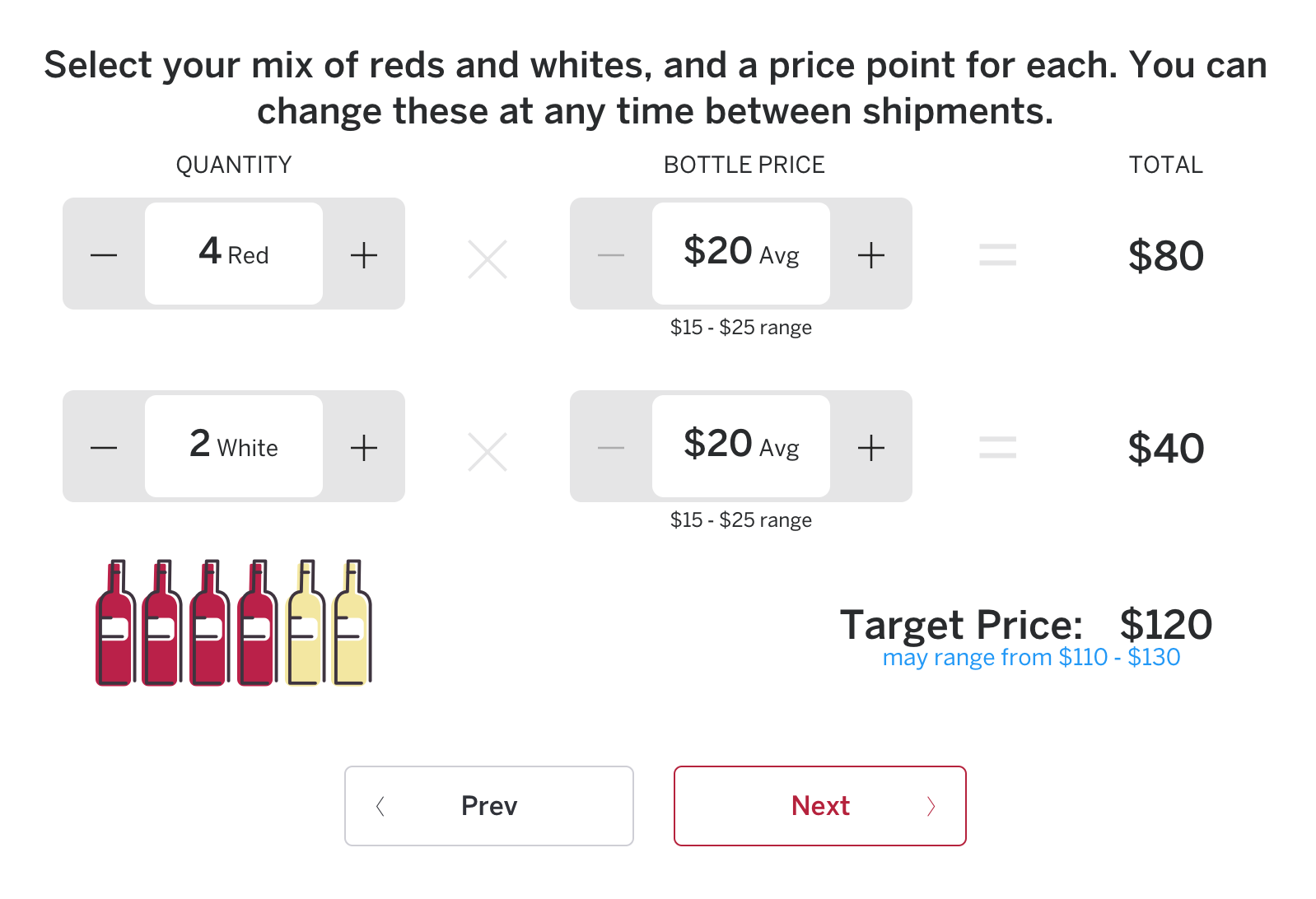Raise the white average bottle price
The width and height of the screenshot is (1316, 899).
(x=870, y=447)
